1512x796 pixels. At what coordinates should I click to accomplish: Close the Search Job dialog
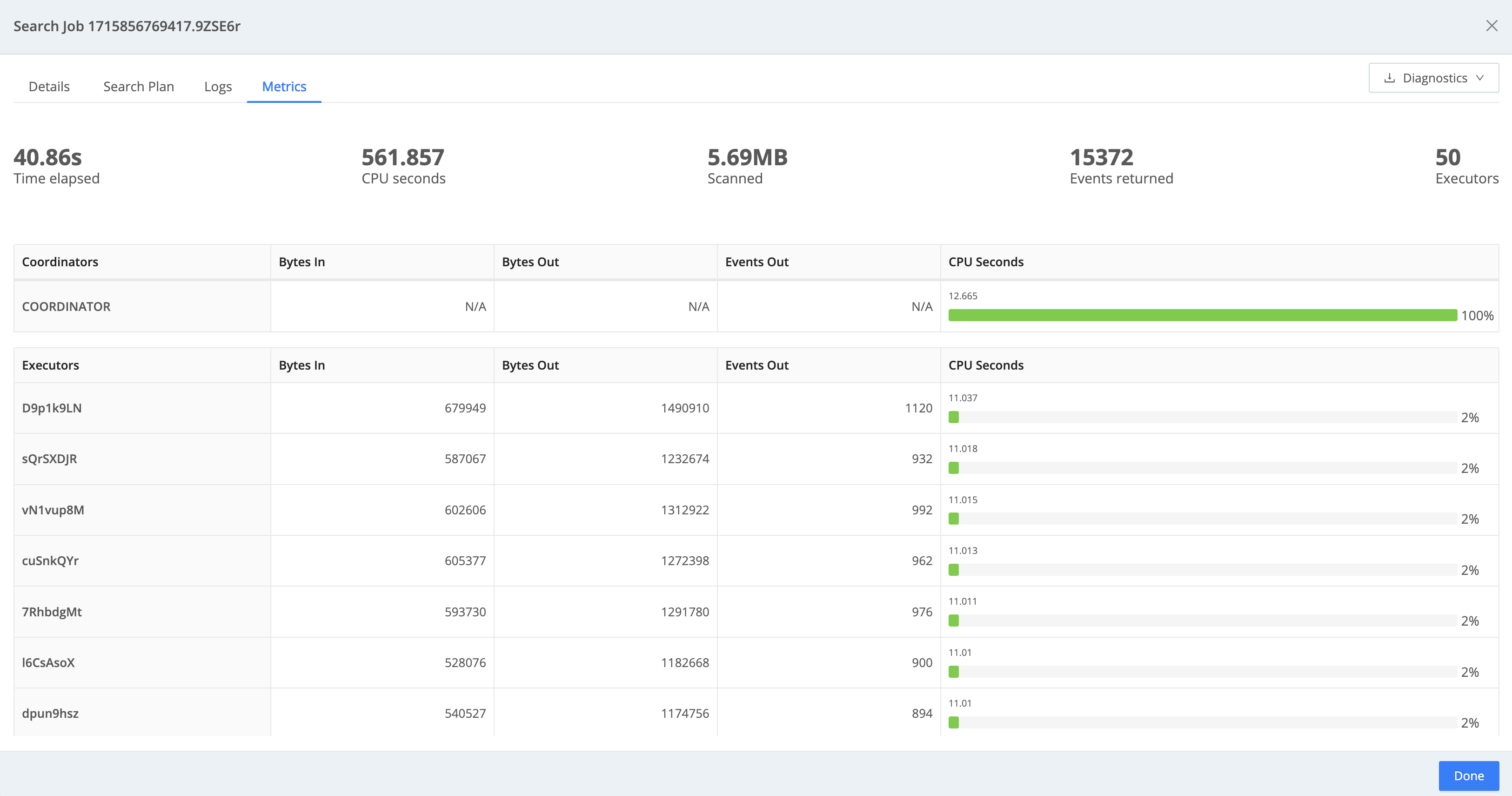(1492, 26)
